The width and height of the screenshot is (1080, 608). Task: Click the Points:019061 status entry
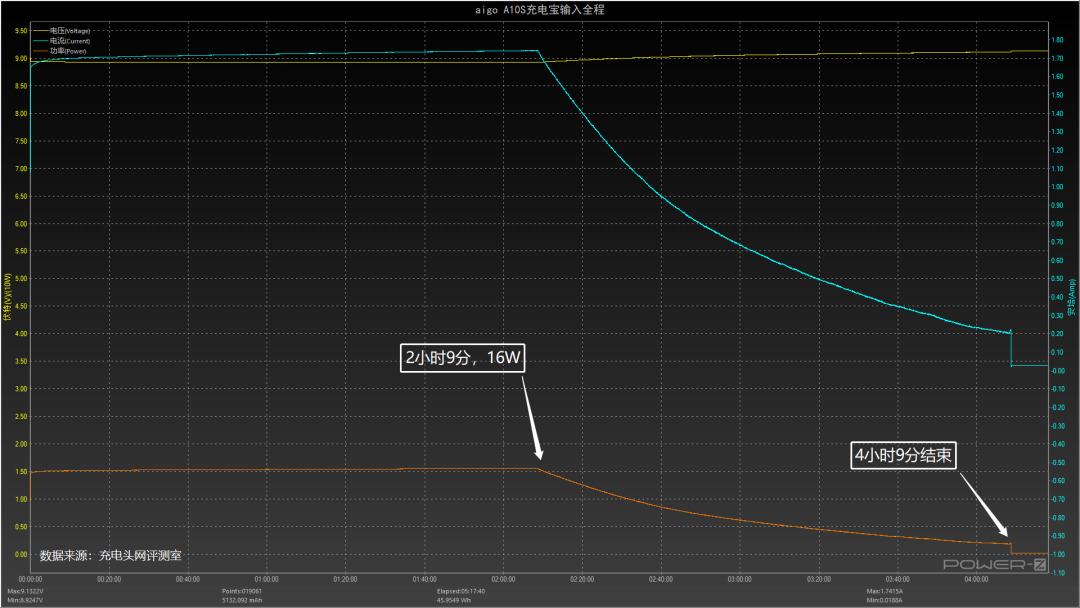242,591
